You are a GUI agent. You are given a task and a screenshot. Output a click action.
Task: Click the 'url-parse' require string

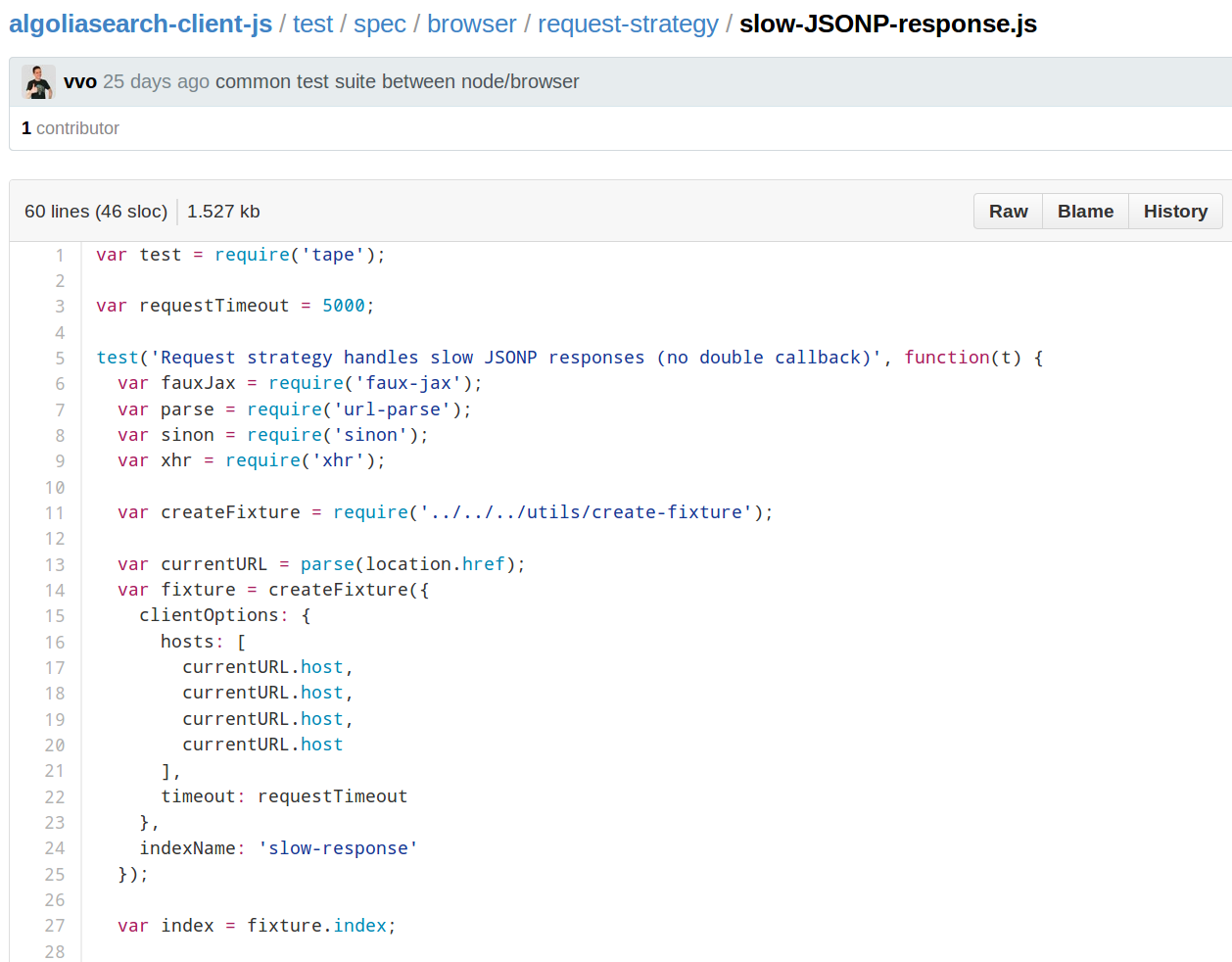tap(392, 409)
